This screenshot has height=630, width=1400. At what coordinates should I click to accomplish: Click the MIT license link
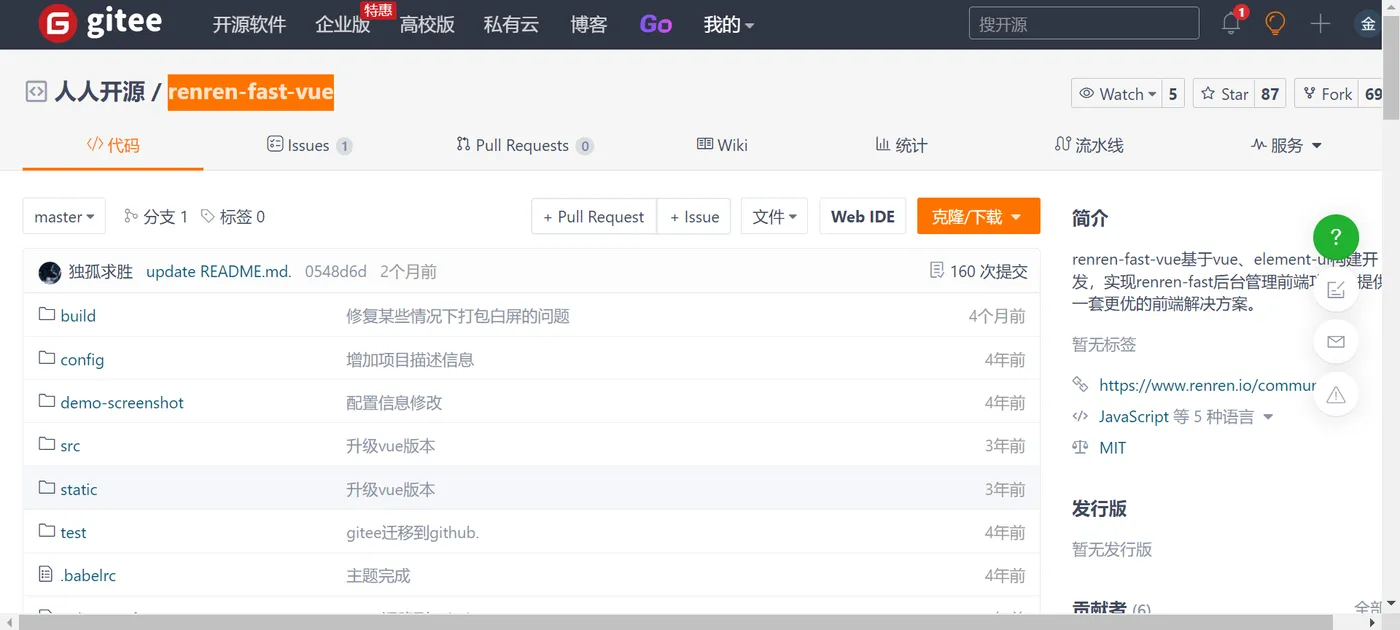(x=1112, y=447)
